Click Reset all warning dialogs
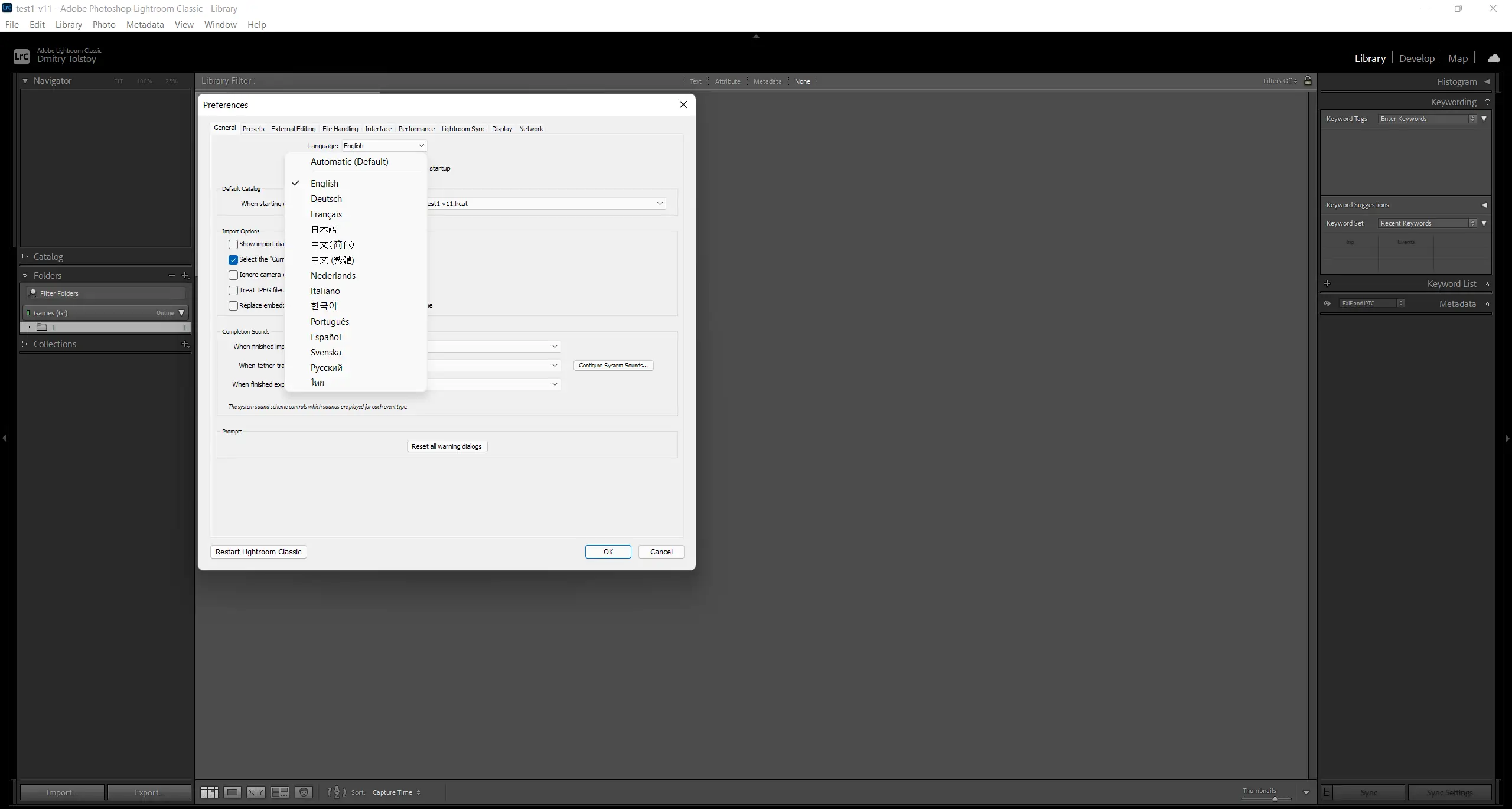 [447, 446]
